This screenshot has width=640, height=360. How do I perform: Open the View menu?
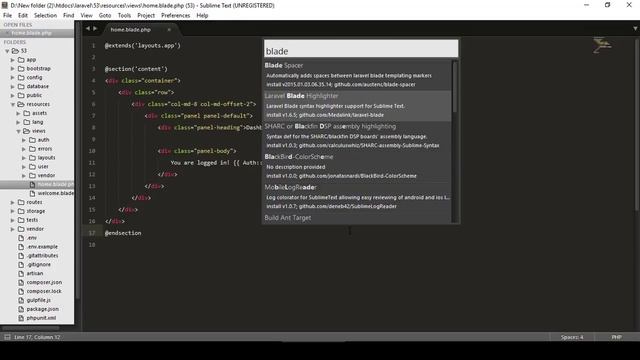pyautogui.click(x=87, y=16)
